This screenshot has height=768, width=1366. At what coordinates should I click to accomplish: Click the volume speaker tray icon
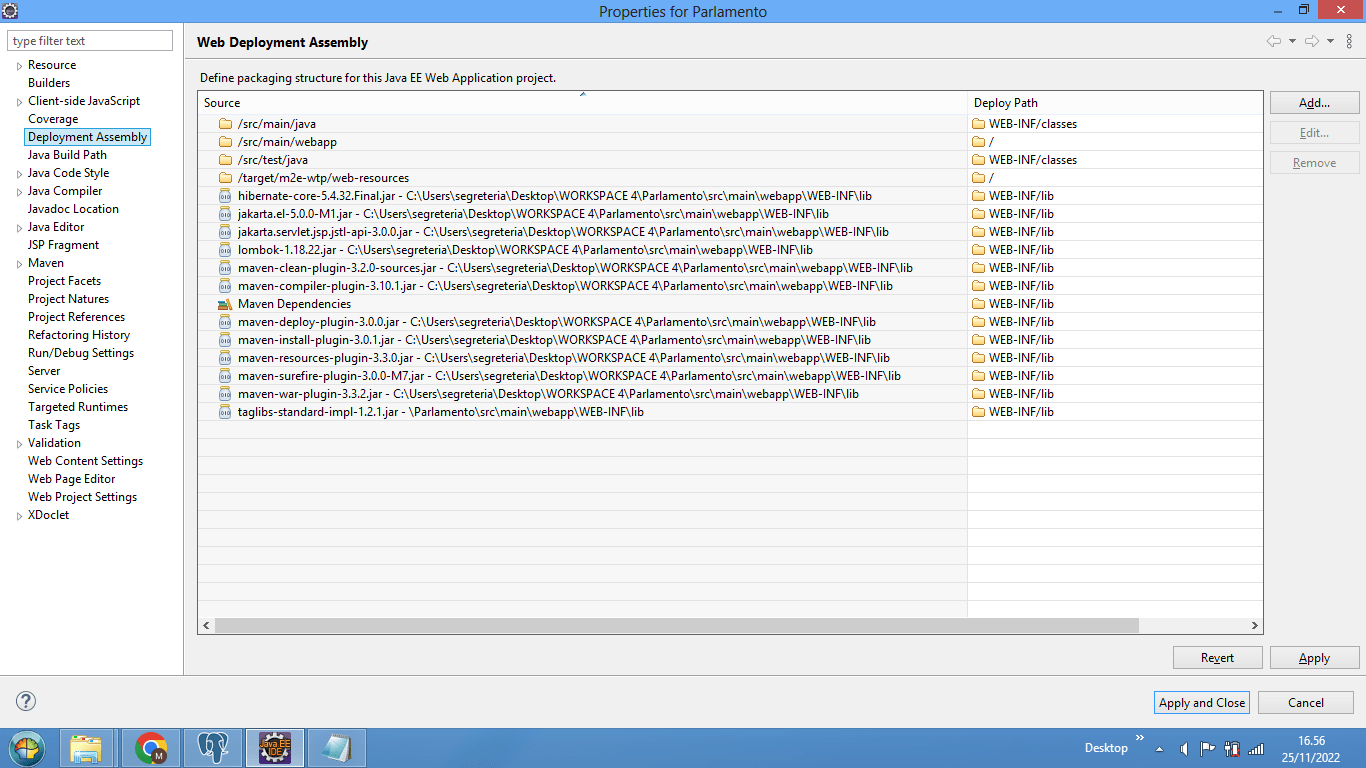coord(1184,748)
